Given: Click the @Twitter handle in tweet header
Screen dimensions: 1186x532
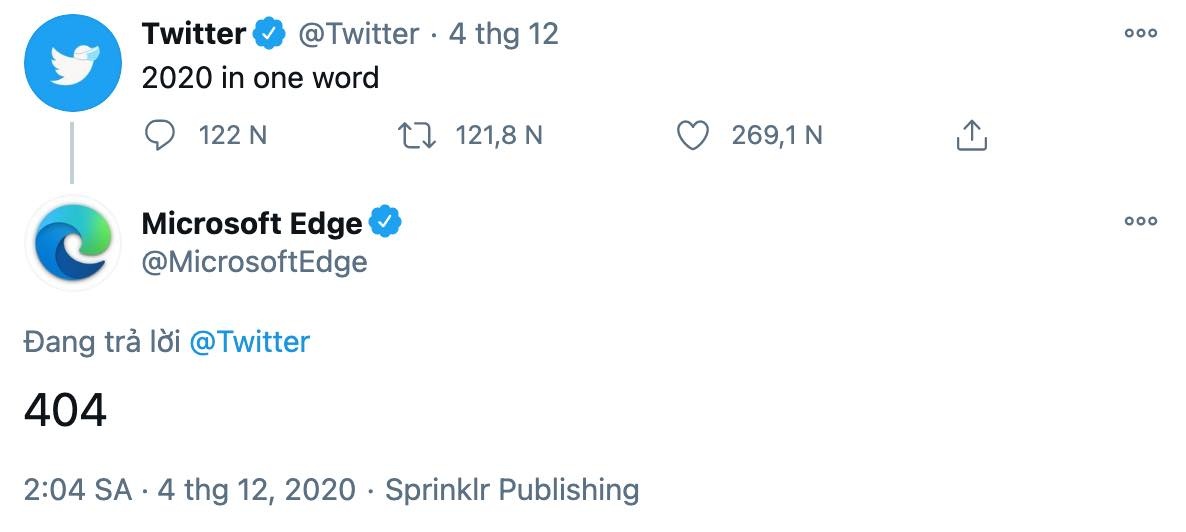Looking at the screenshot, I should click(x=359, y=34).
